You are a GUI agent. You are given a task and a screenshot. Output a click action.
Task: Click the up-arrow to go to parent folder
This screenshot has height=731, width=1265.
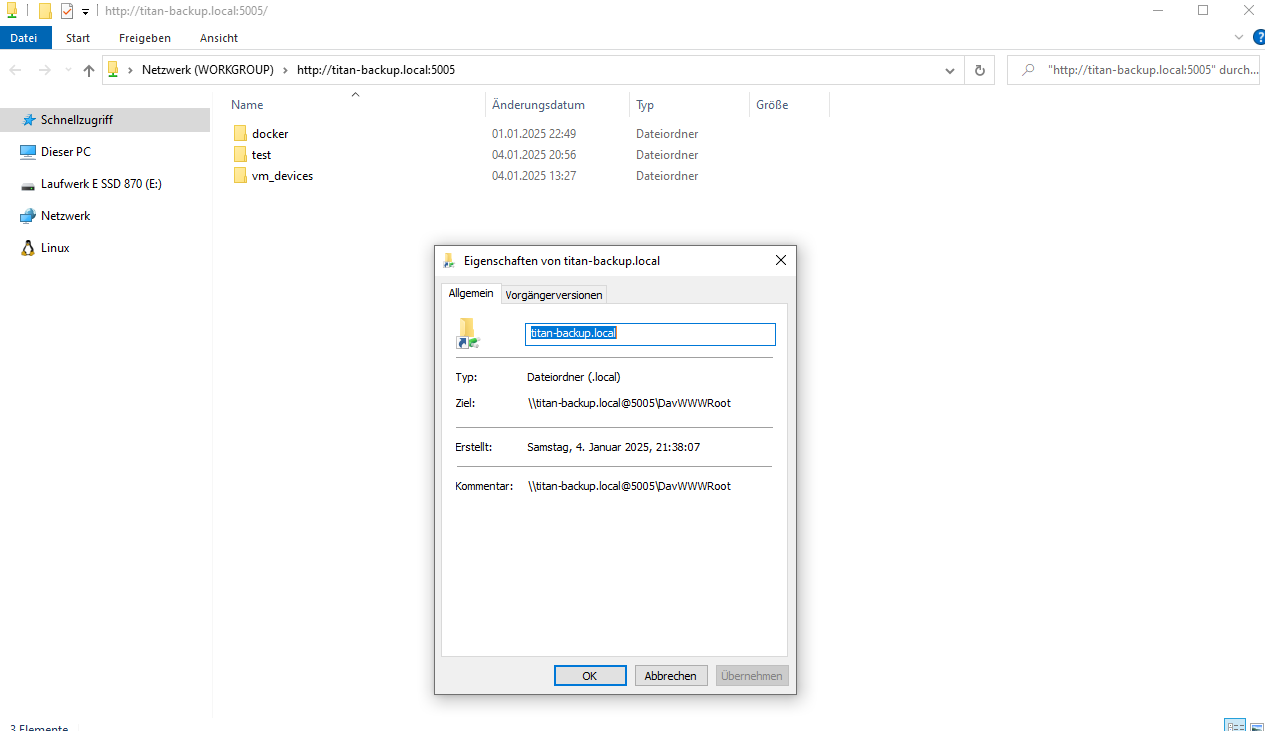pyautogui.click(x=89, y=70)
